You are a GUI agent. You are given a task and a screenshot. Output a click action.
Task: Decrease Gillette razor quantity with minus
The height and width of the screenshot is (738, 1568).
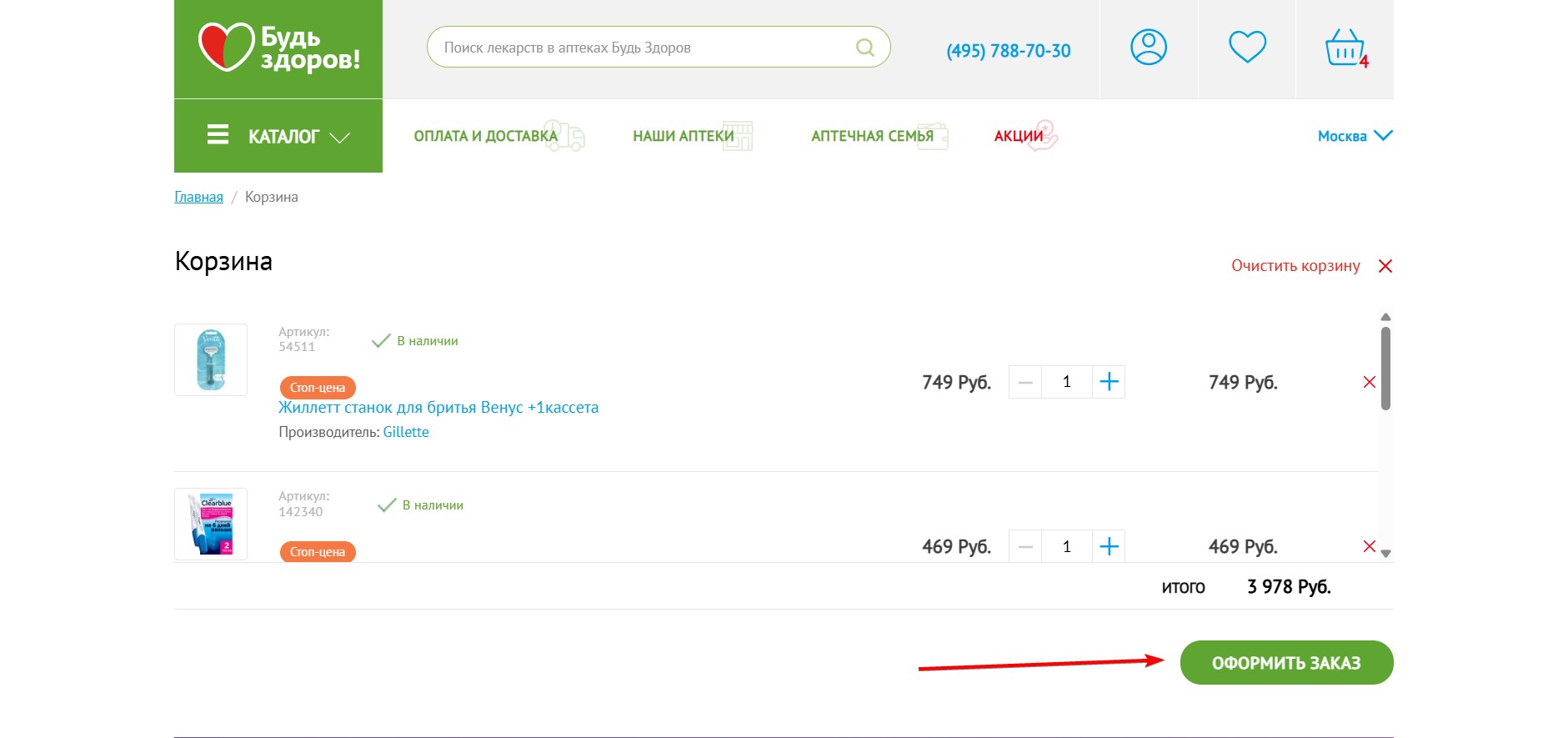(1025, 382)
